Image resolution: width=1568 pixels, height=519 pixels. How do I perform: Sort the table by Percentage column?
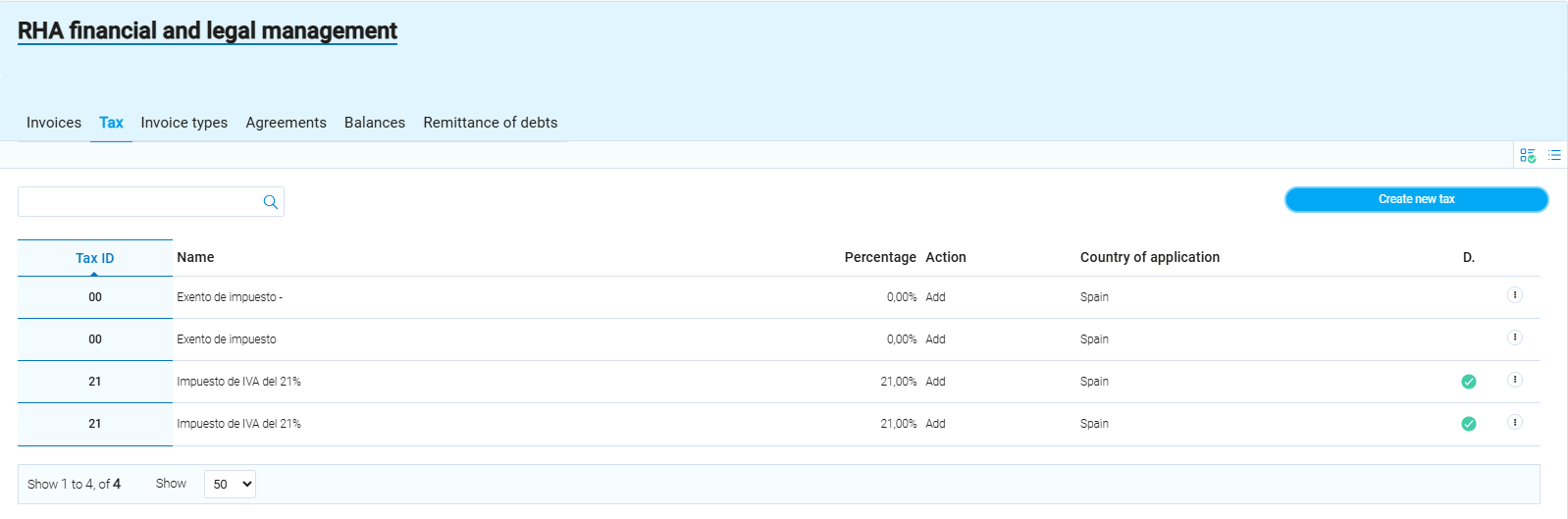pyautogui.click(x=879, y=257)
